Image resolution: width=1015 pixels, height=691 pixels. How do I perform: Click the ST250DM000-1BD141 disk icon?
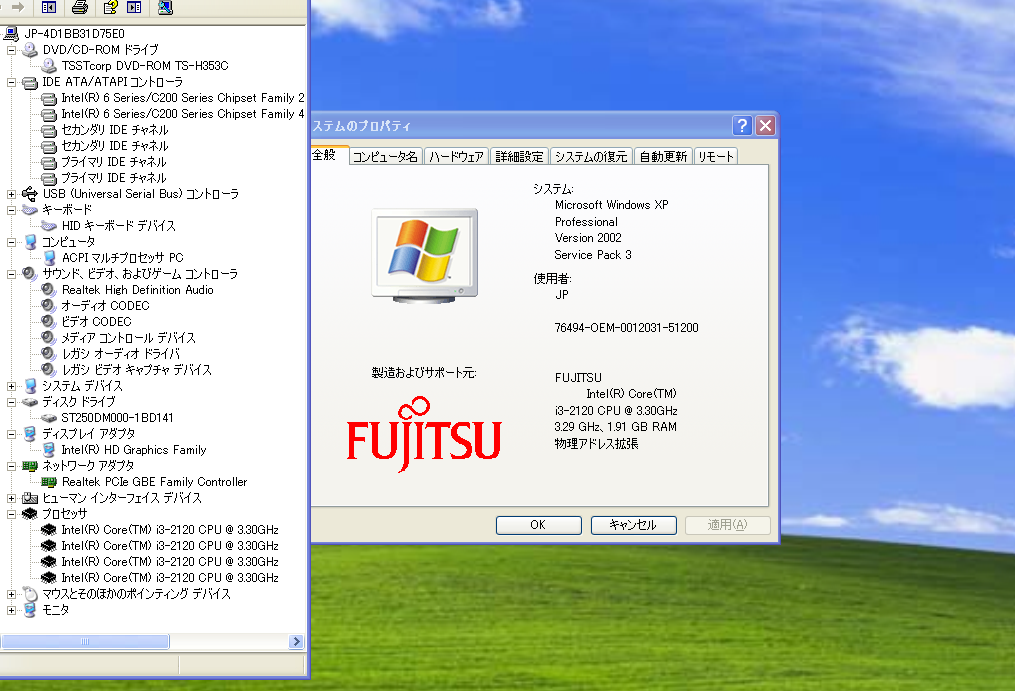click(x=49, y=418)
